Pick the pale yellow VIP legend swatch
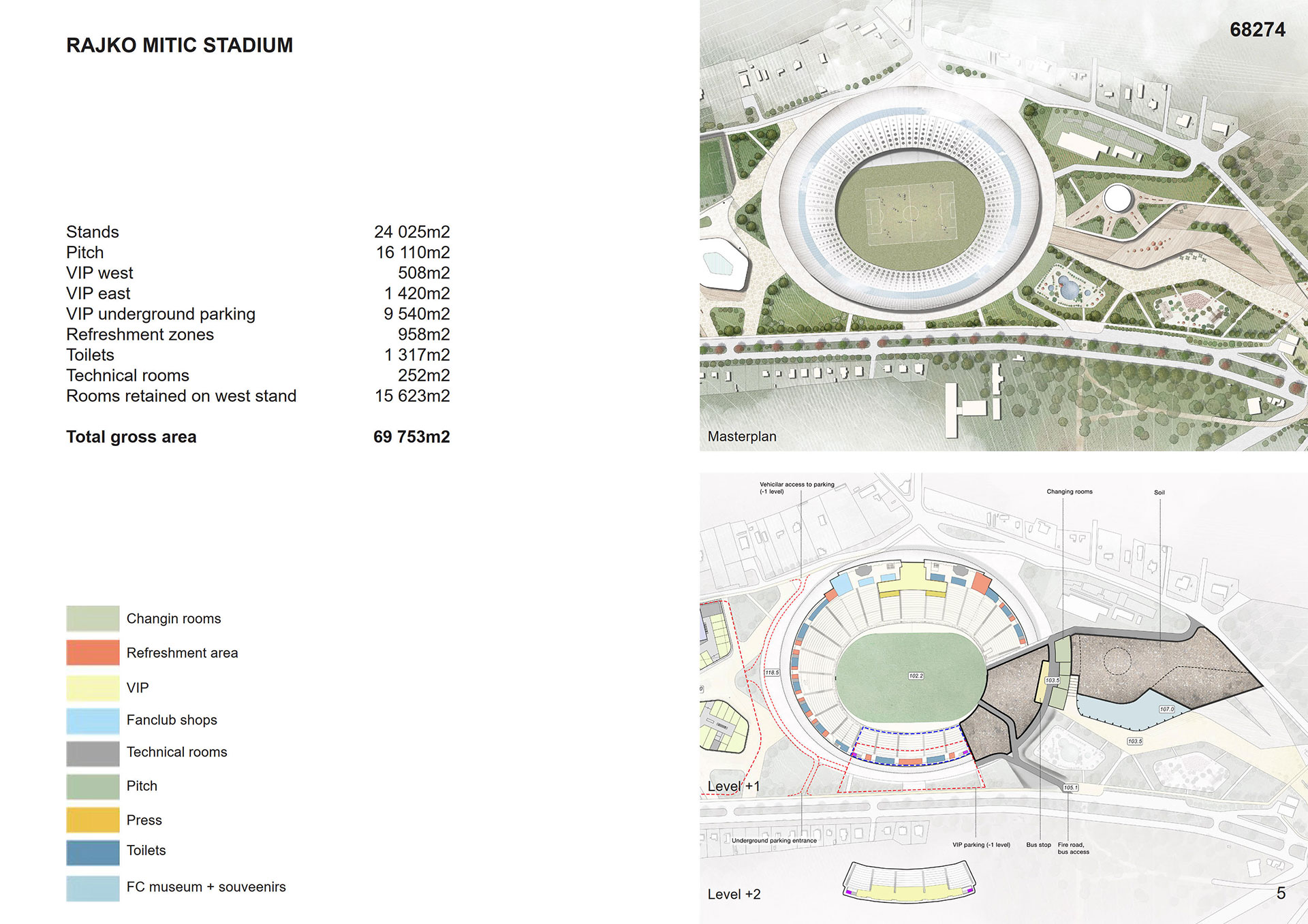Image resolution: width=1308 pixels, height=924 pixels. click(x=93, y=688)
